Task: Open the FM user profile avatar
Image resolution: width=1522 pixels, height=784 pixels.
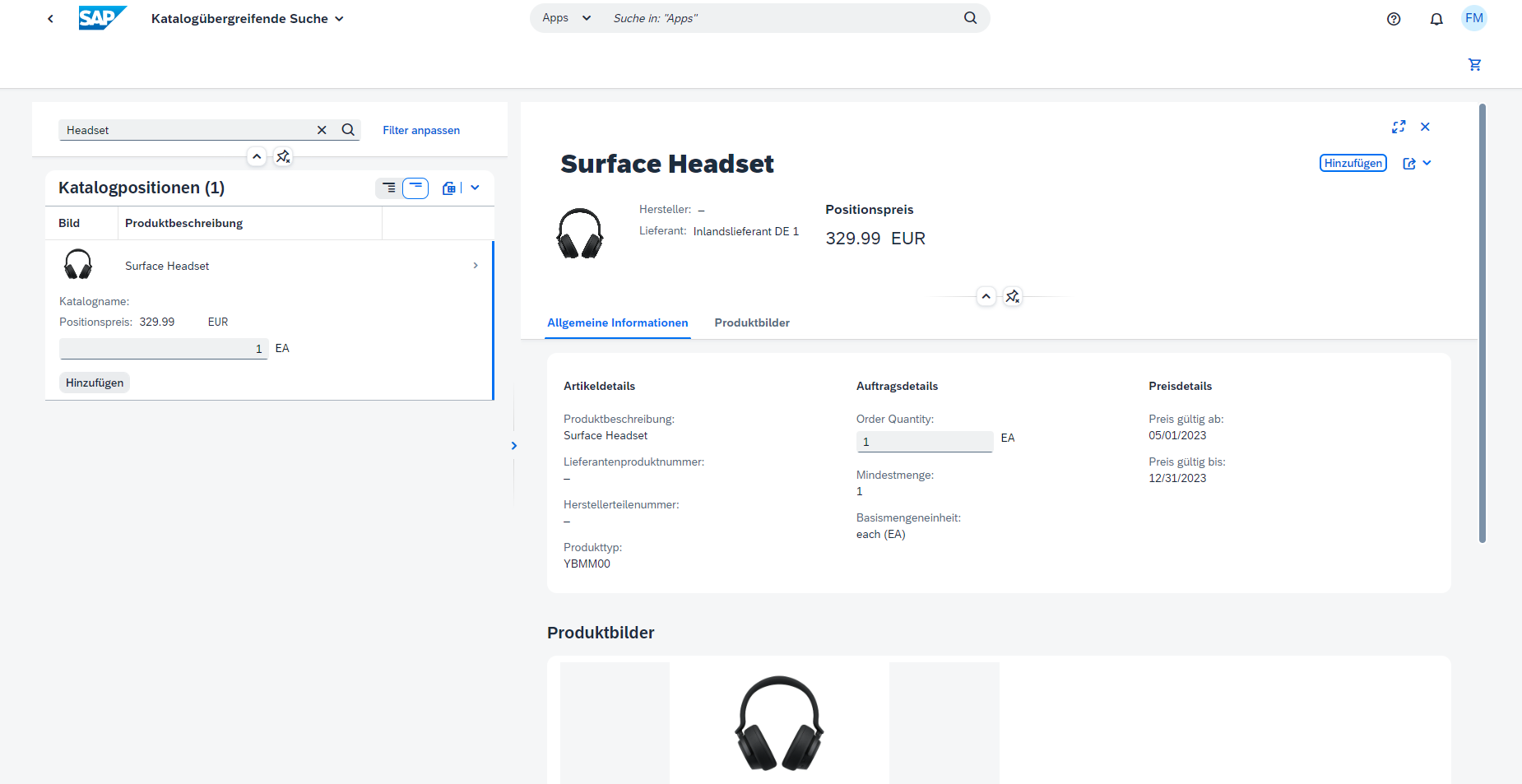Action: (x=1474, y=18)
